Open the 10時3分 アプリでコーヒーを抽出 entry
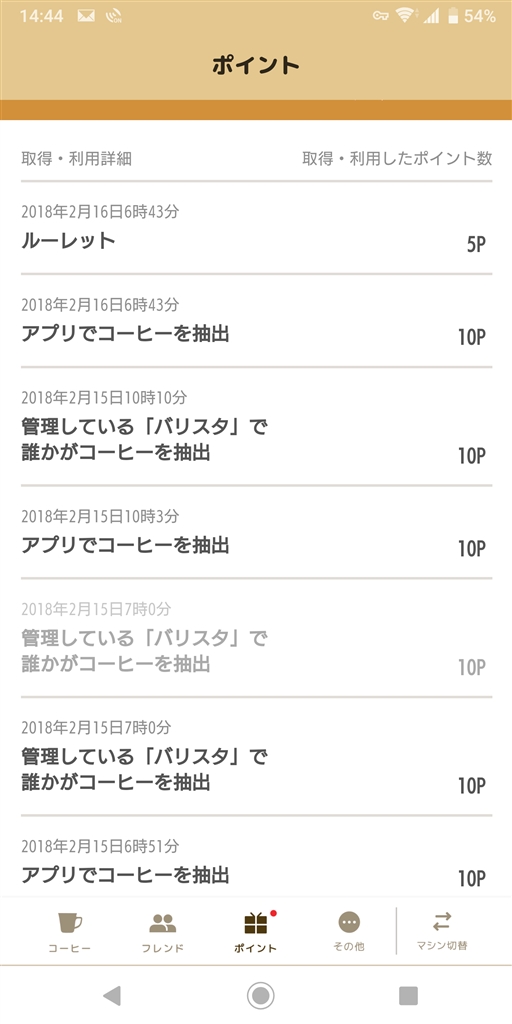 point(256,533)
